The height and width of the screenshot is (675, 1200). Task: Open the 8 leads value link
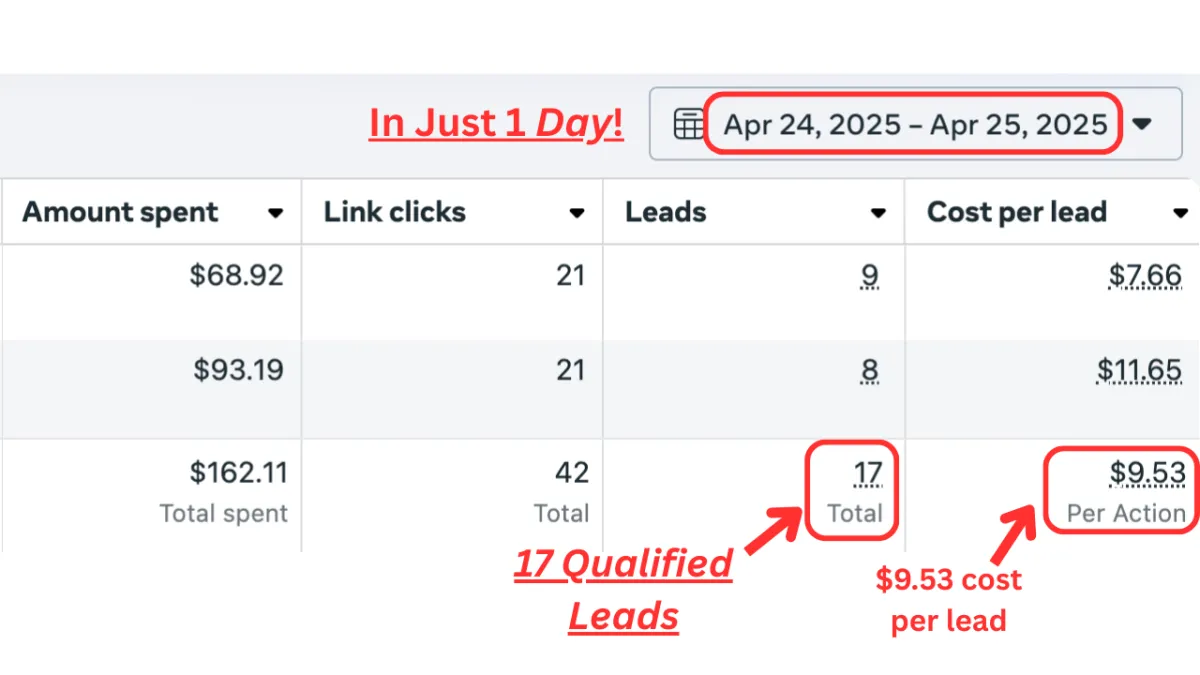pyautogui.click(x=870, y=371)
